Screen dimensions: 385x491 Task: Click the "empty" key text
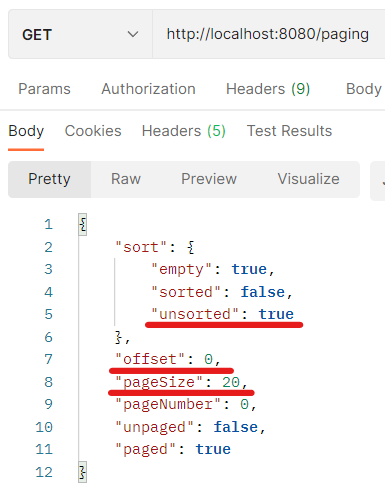tap(181, 270)
